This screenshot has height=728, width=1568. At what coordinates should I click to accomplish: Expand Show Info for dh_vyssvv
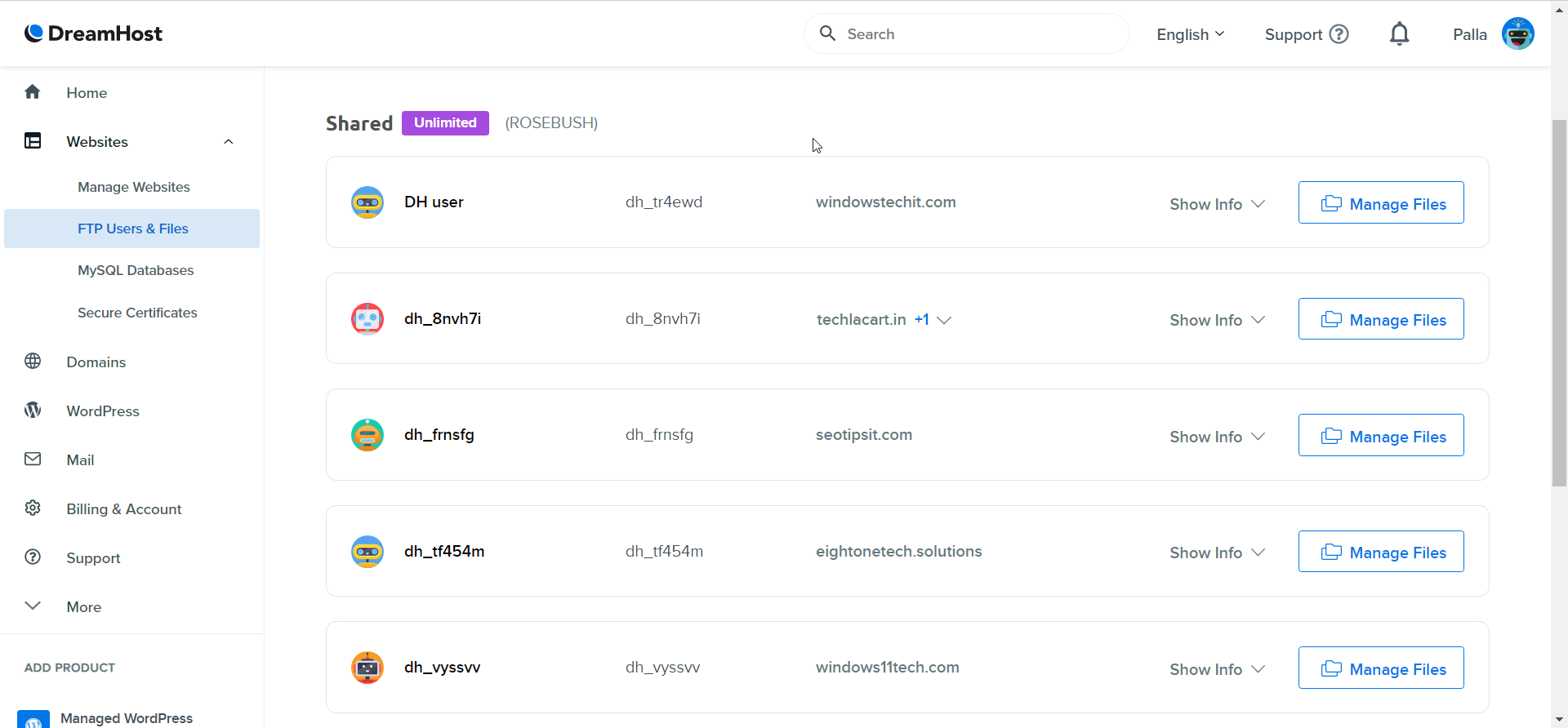pyautogui.click(x=1217, y=669)
